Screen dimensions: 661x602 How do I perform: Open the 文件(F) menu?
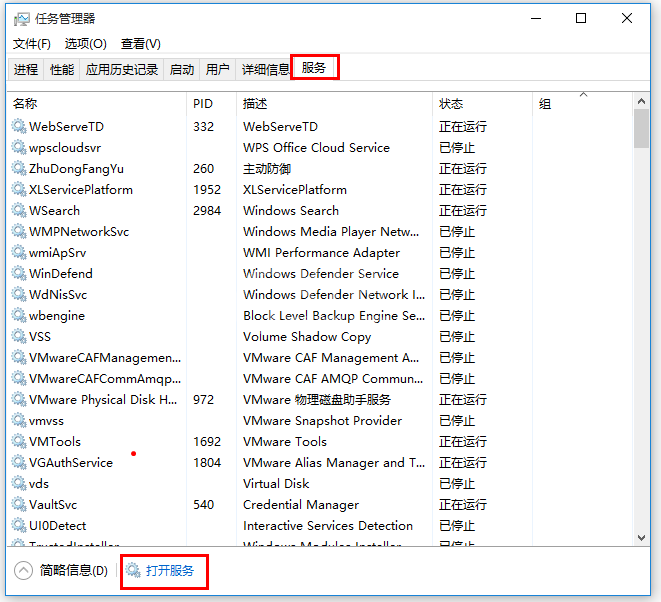[32, 44]
